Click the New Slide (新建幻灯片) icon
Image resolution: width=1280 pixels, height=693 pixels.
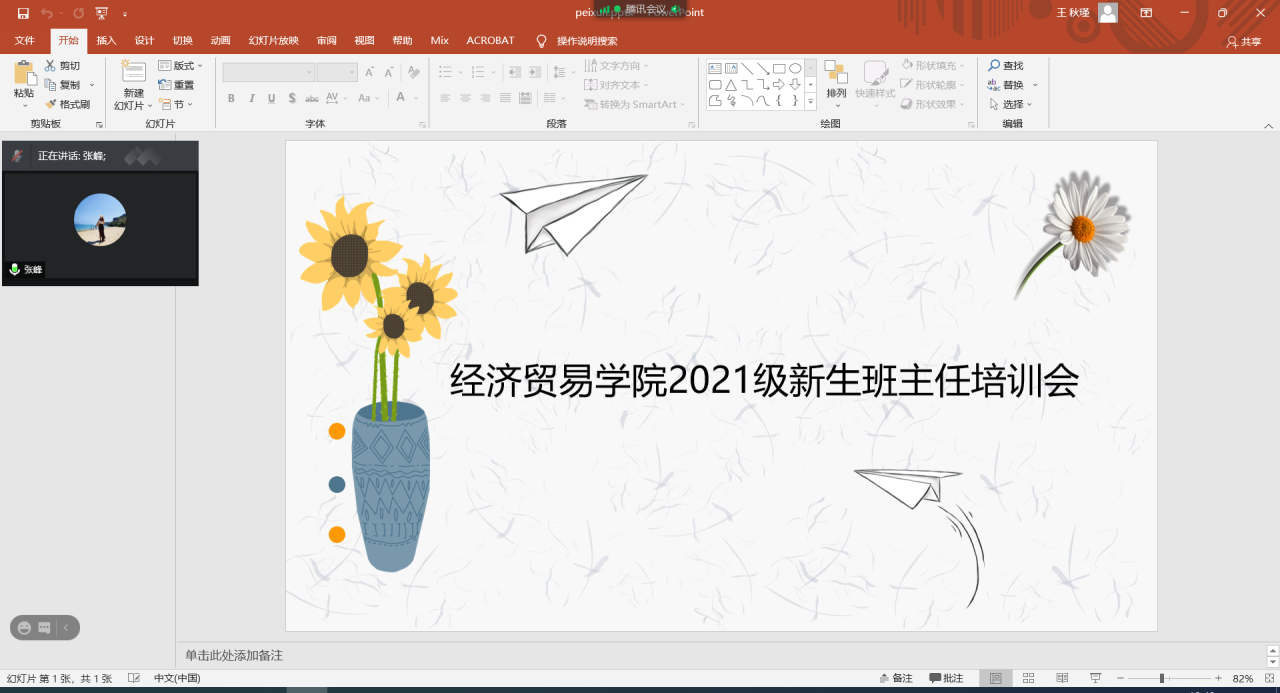[133, 72]
